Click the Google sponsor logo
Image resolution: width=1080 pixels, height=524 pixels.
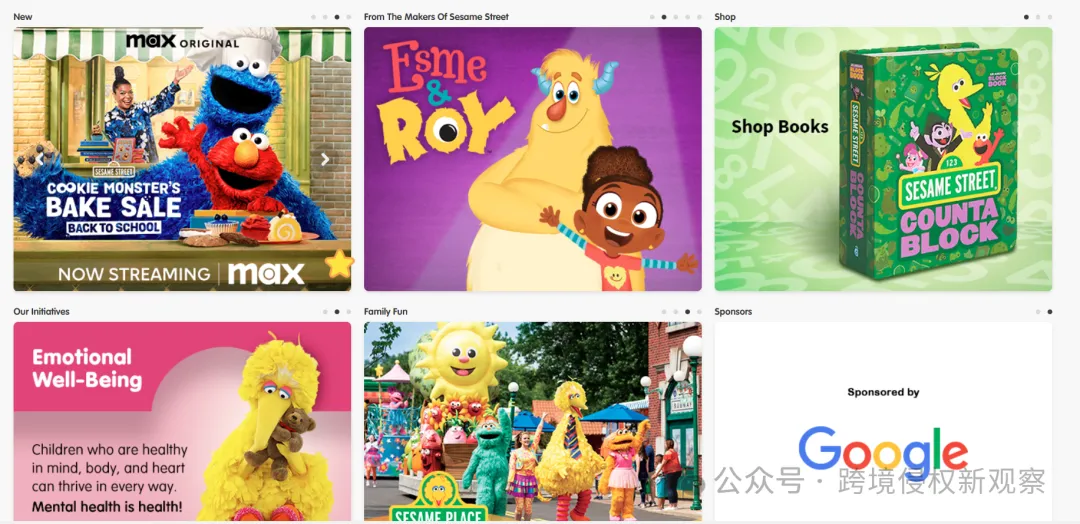(883, 454)
